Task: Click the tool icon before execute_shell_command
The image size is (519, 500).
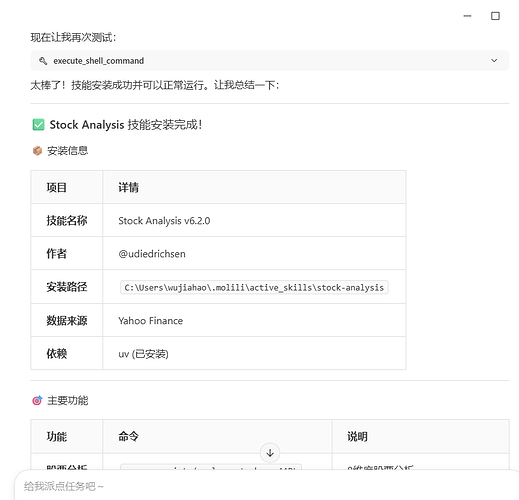Action: (43, 61)
